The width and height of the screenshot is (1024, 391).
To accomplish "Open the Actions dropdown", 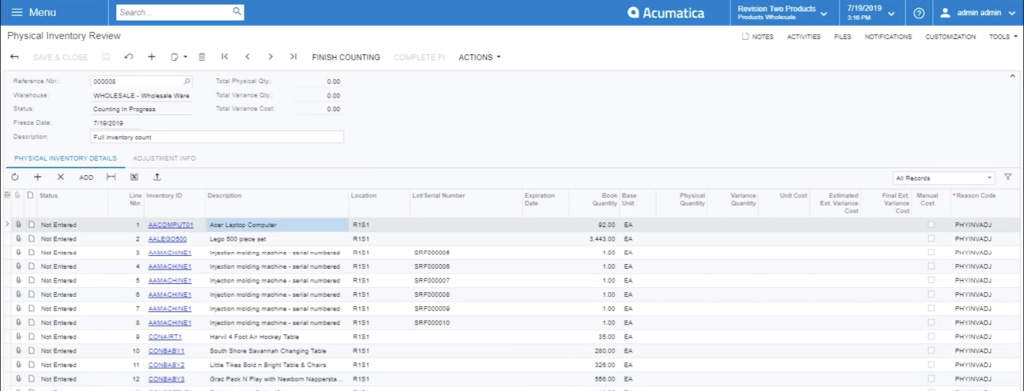I will tap(479, 57).
